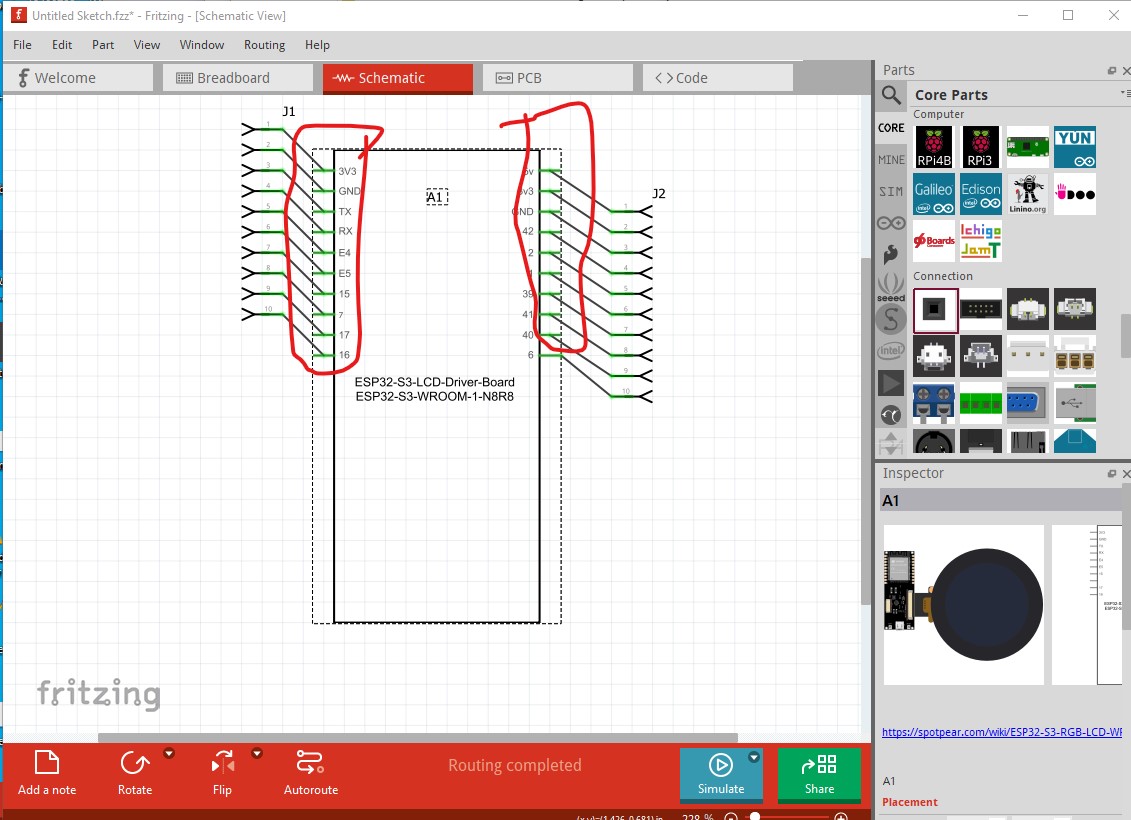Click the ESP32 breadboard image in Inspector

click(x=964, y=604)
